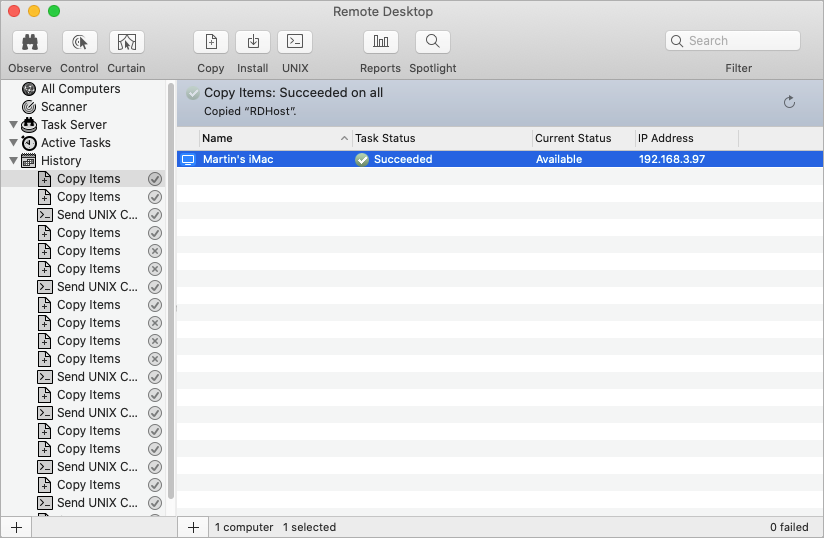Open the UNIX command tool
Screen dimensions: 824x538
point(295,42)
